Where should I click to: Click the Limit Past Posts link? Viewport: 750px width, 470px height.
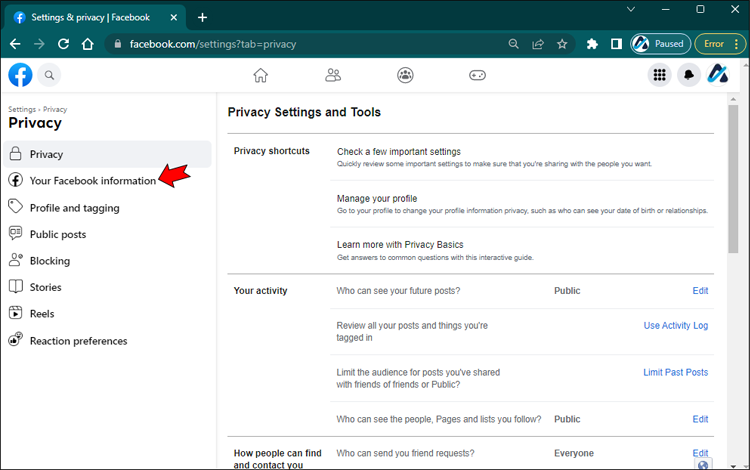click(x=675, y=372)
